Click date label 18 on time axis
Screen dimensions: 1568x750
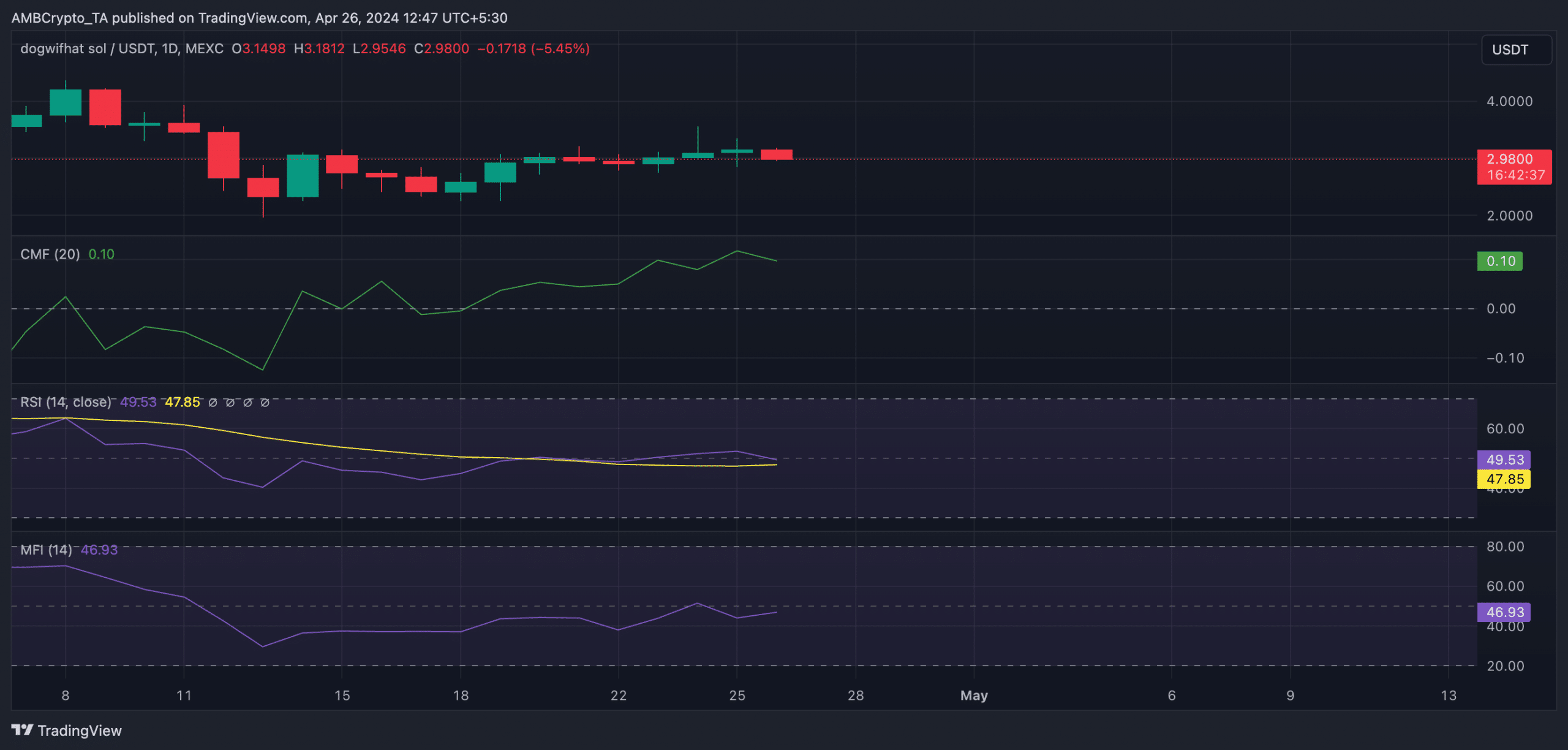[461, 695]
